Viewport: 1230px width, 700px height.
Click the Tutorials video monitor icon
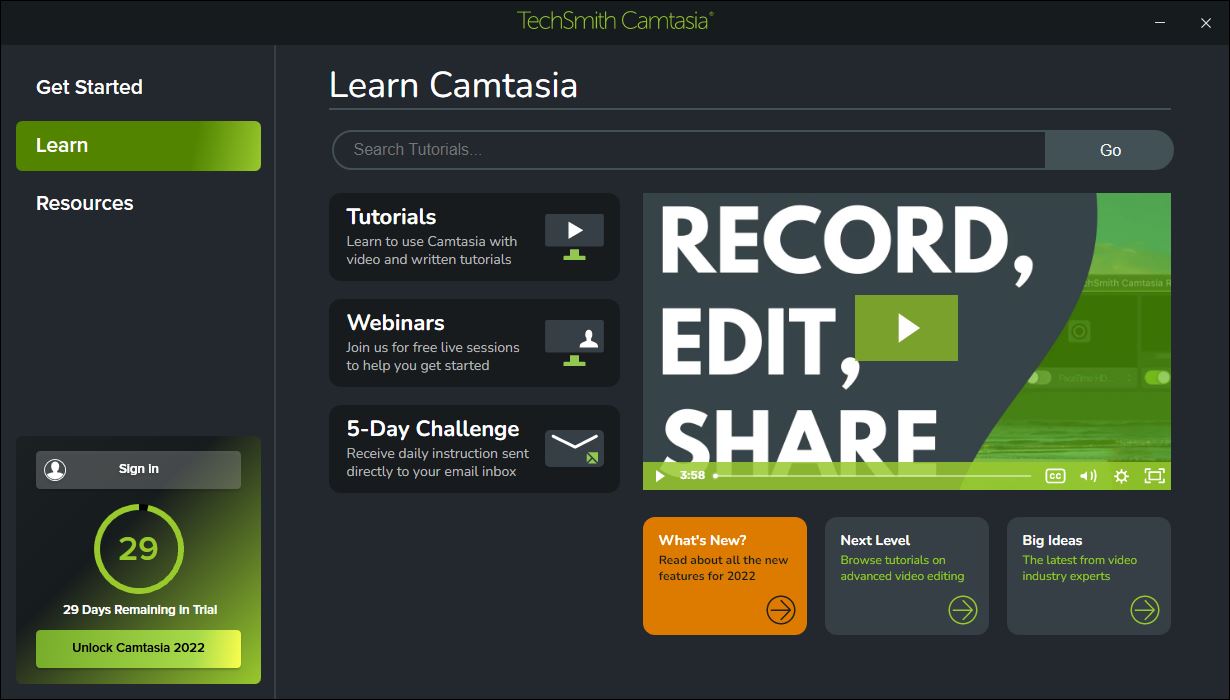click(574, 237)
